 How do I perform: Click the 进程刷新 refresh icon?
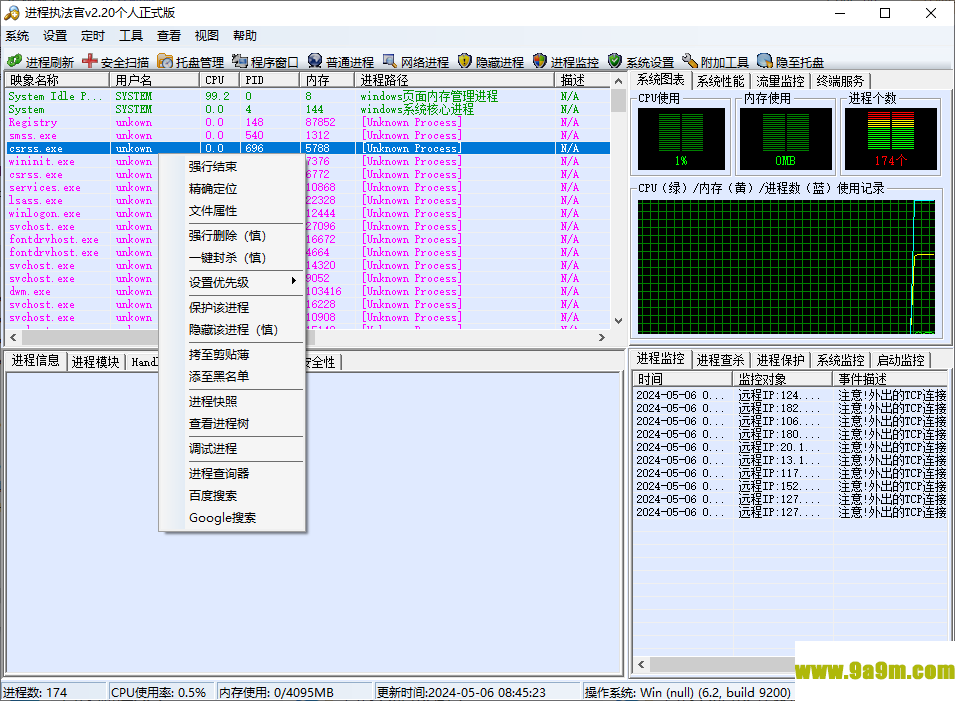[x=14, y=62]
